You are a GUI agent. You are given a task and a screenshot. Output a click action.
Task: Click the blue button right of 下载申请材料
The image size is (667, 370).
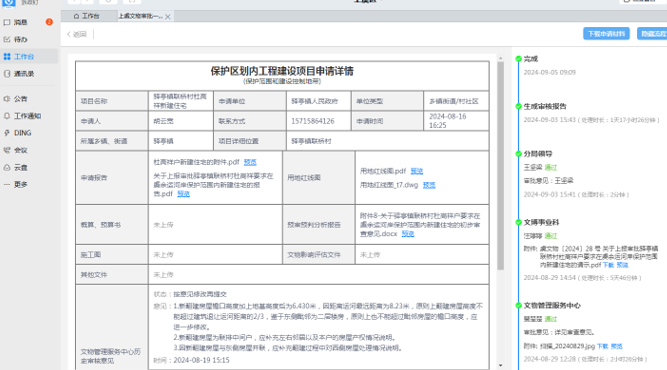pos(652,34)
